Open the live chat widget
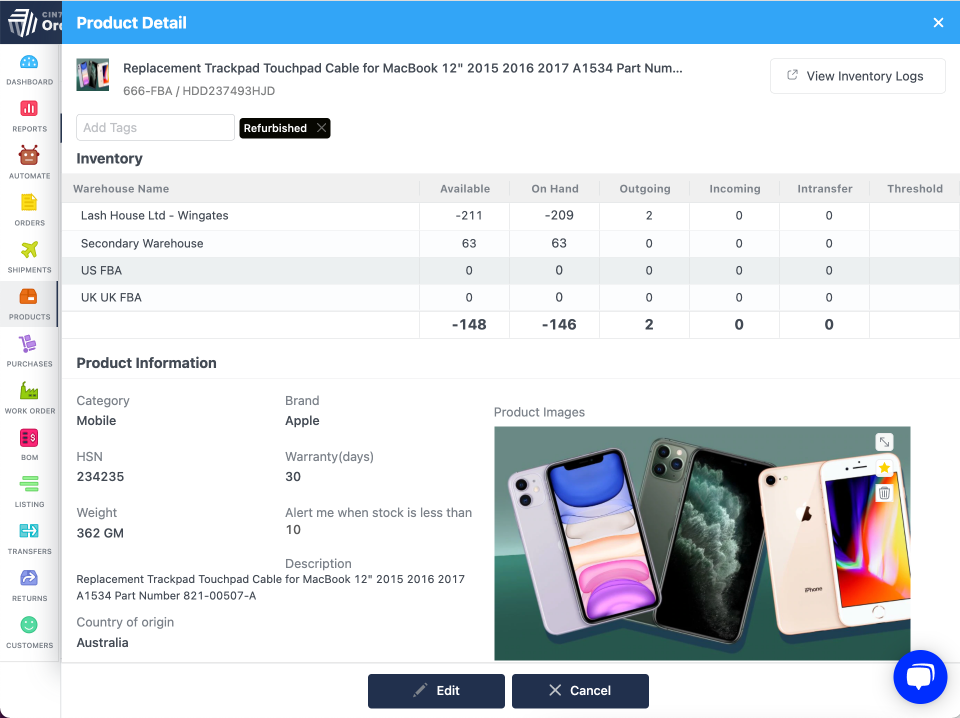The width and height of the screenshot is (960, 718). click(x=920, y=677)
